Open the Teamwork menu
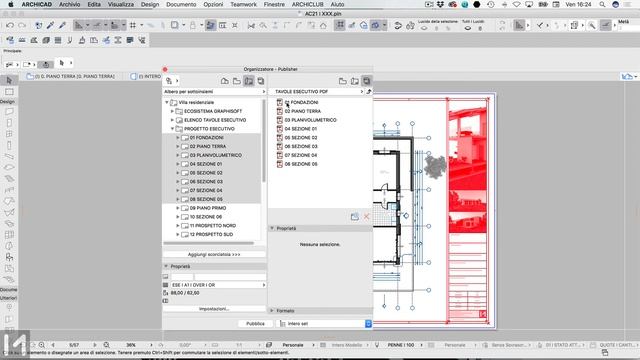This screenshot has width=640, height=360. (243, 4)
